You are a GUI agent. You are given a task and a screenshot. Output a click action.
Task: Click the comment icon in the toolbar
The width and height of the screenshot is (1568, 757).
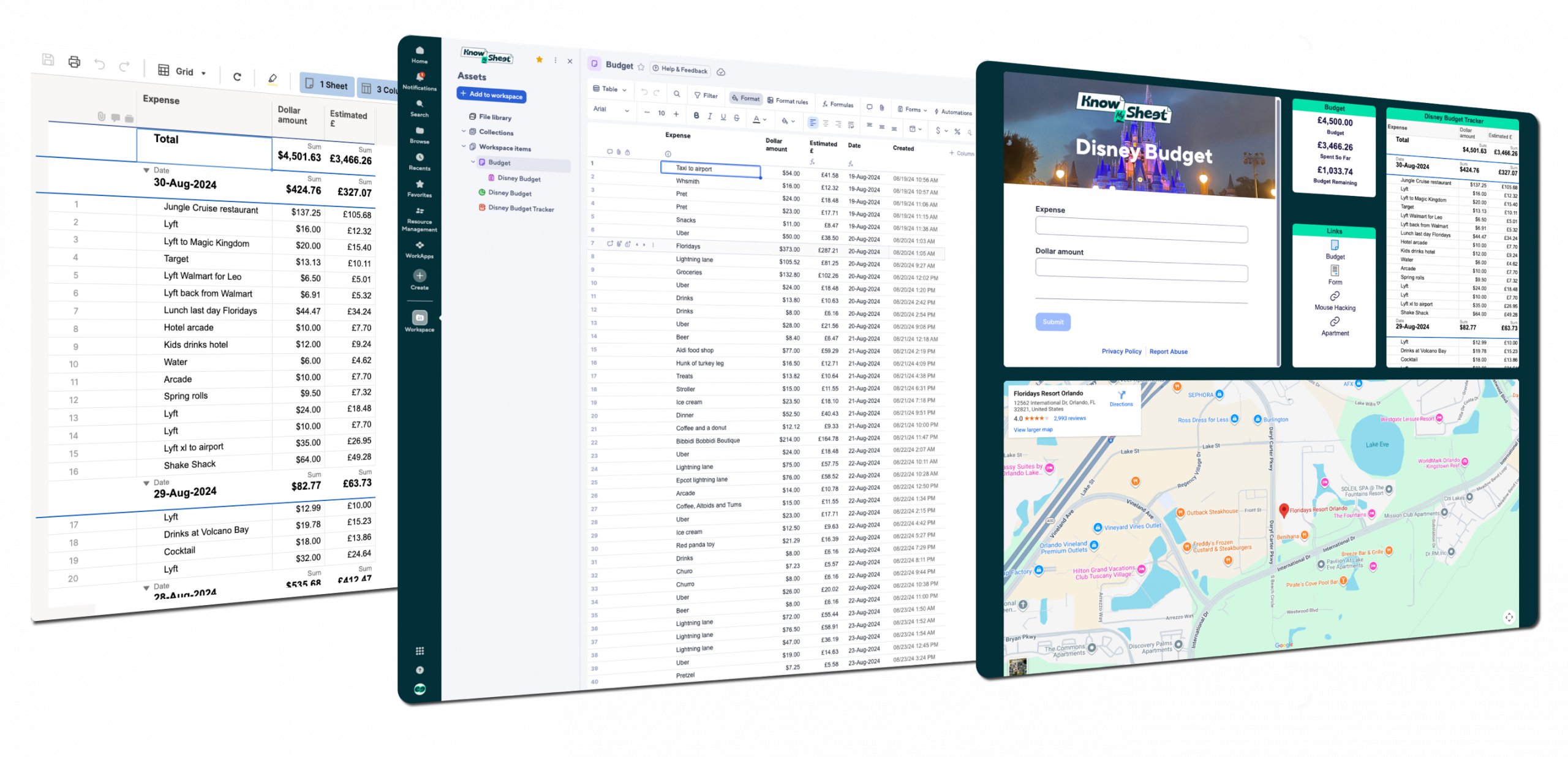870,107
